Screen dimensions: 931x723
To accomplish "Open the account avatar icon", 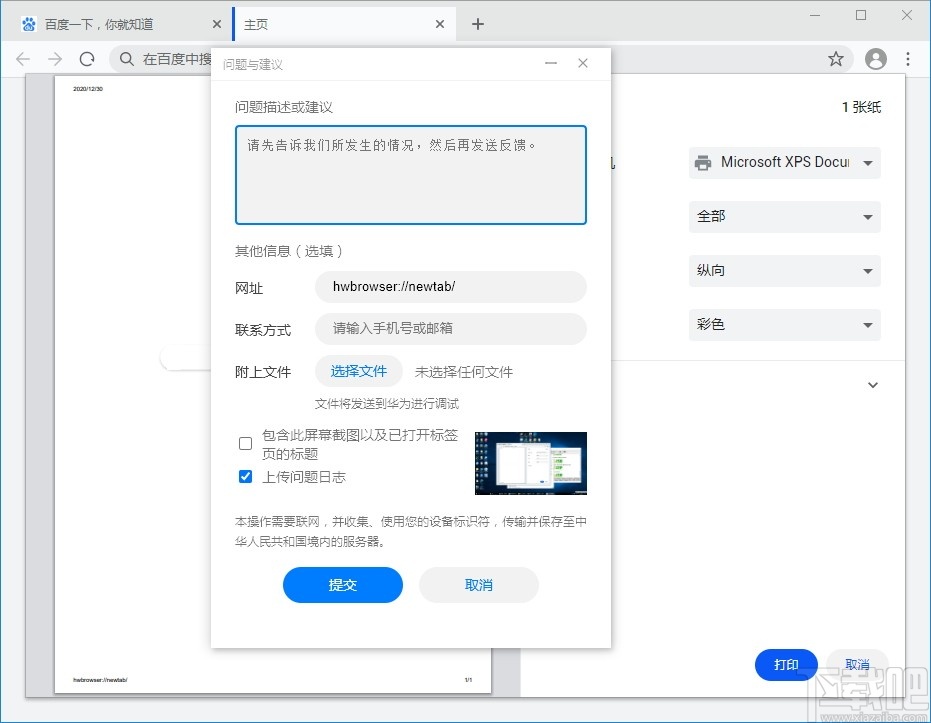I will click(876, 59).
